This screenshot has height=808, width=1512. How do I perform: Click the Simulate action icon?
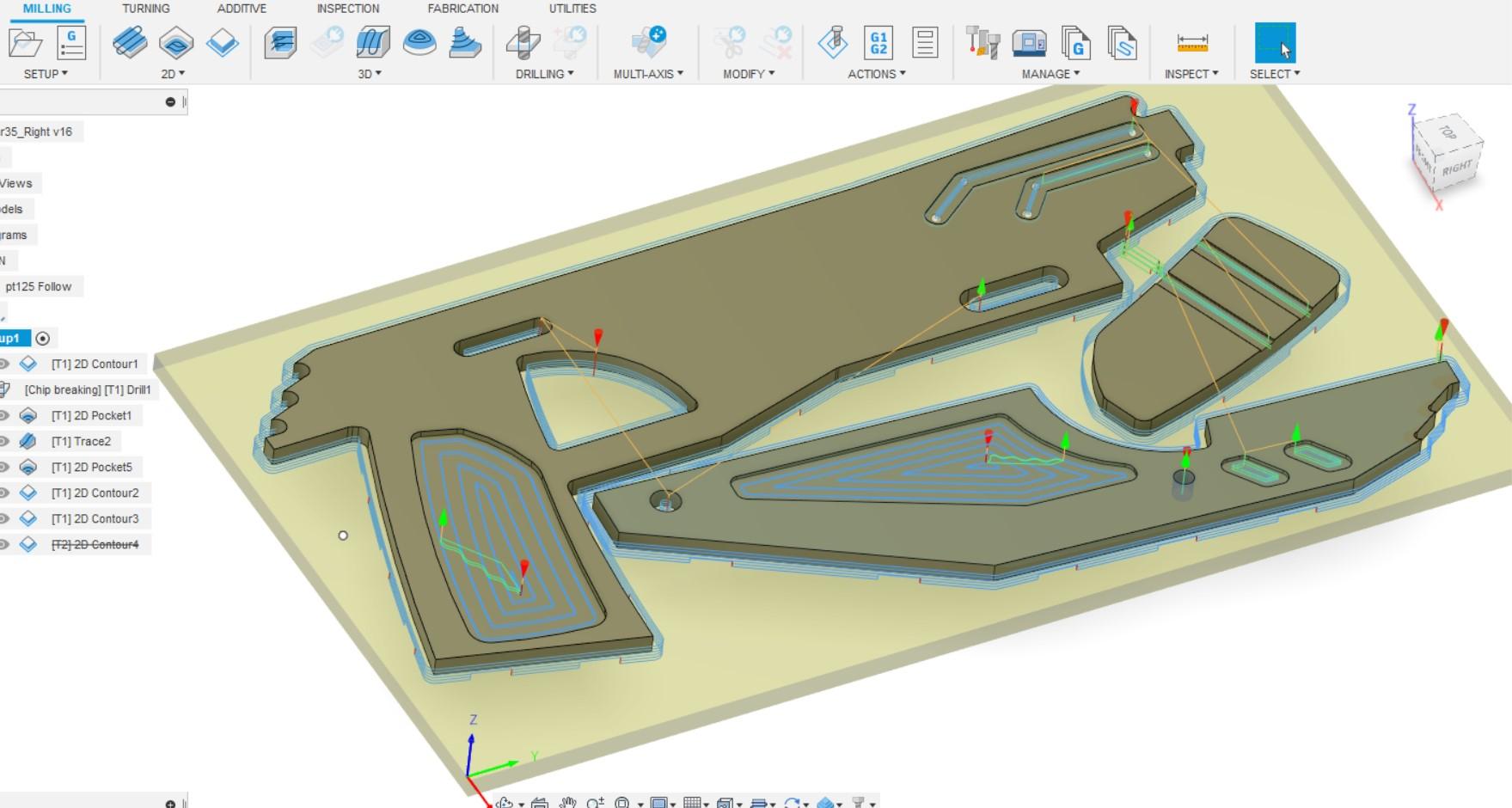click(832, 42)
